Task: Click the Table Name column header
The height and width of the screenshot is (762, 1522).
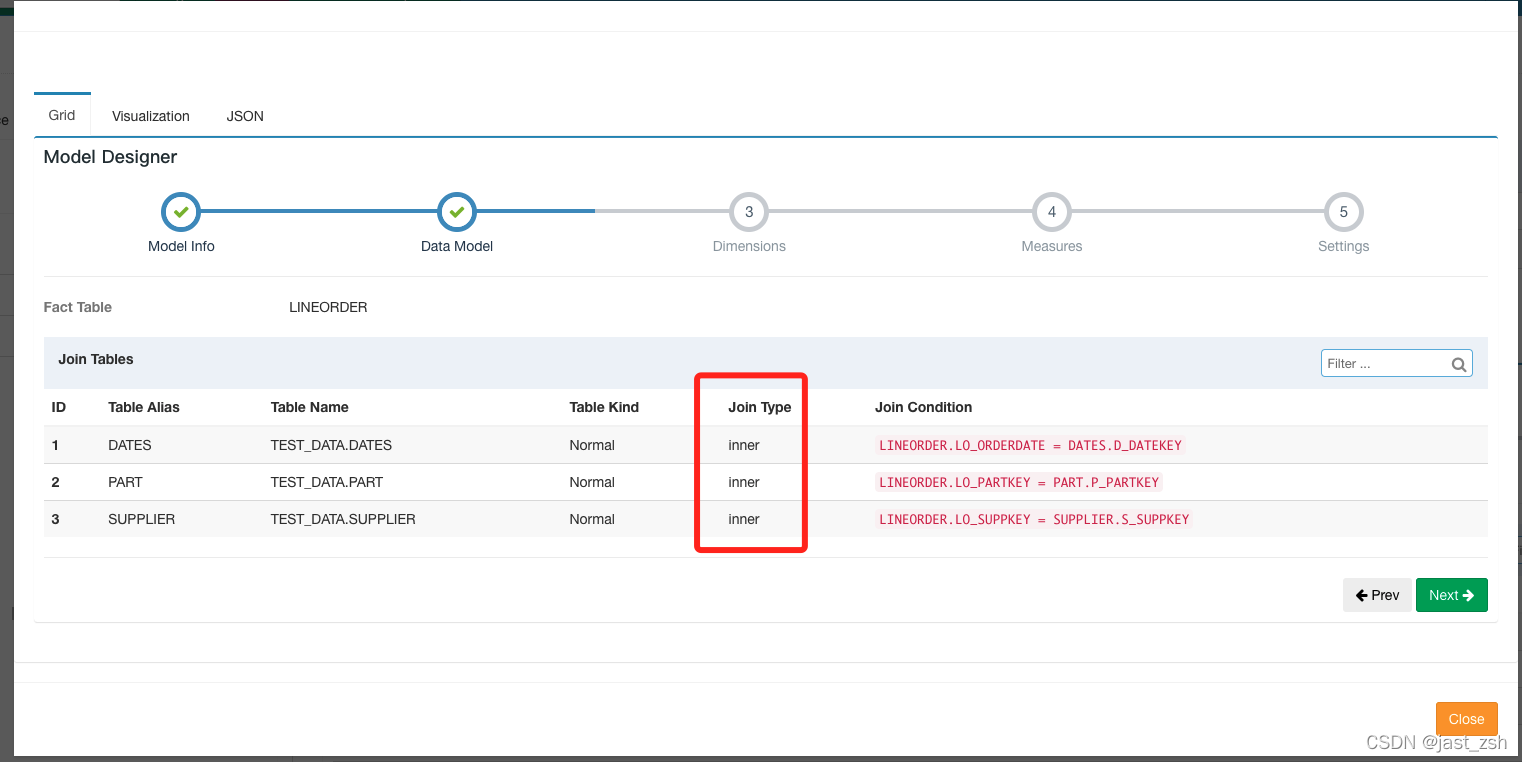Action: (310, 407)
